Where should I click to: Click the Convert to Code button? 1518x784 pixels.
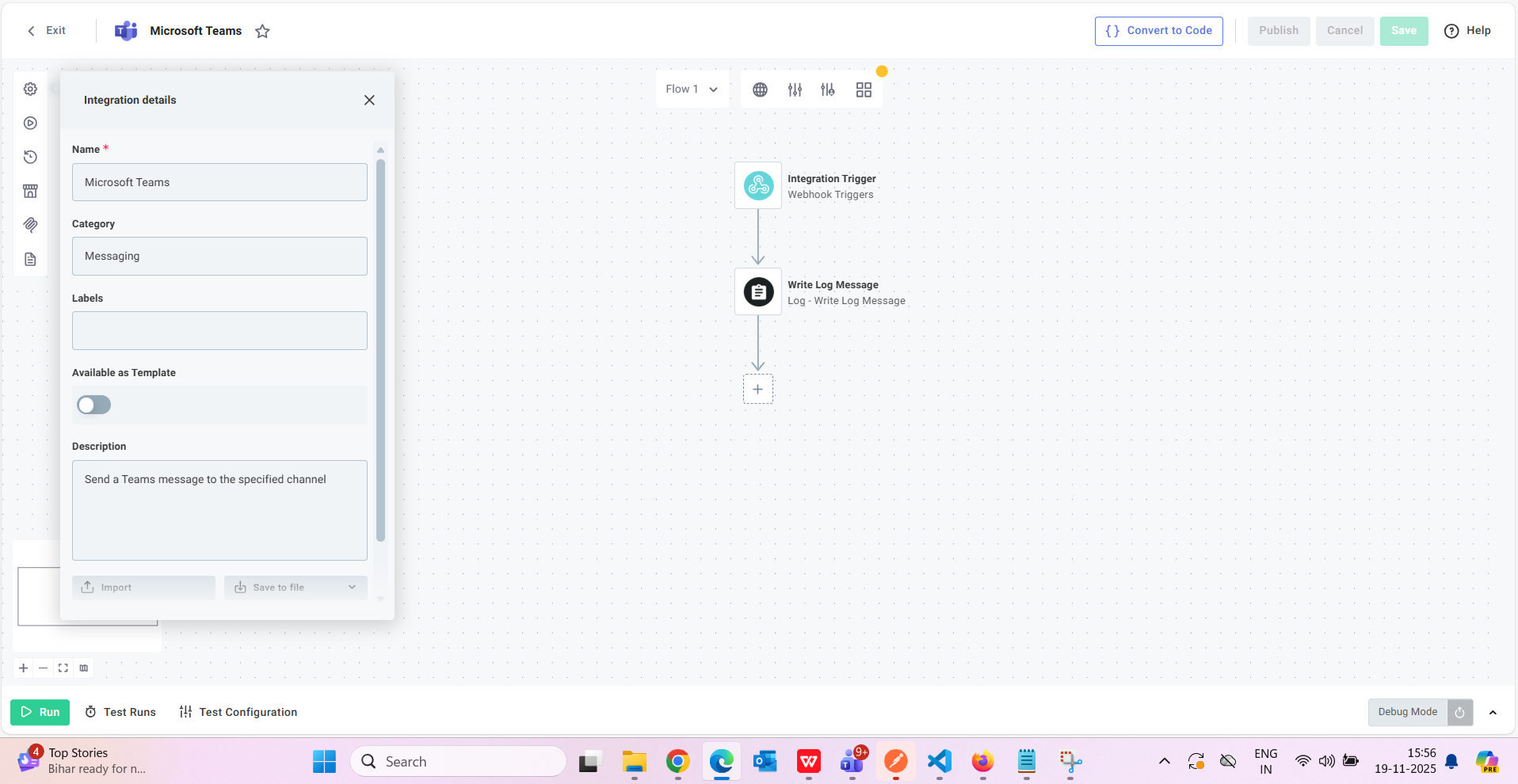pos(1158,31)
